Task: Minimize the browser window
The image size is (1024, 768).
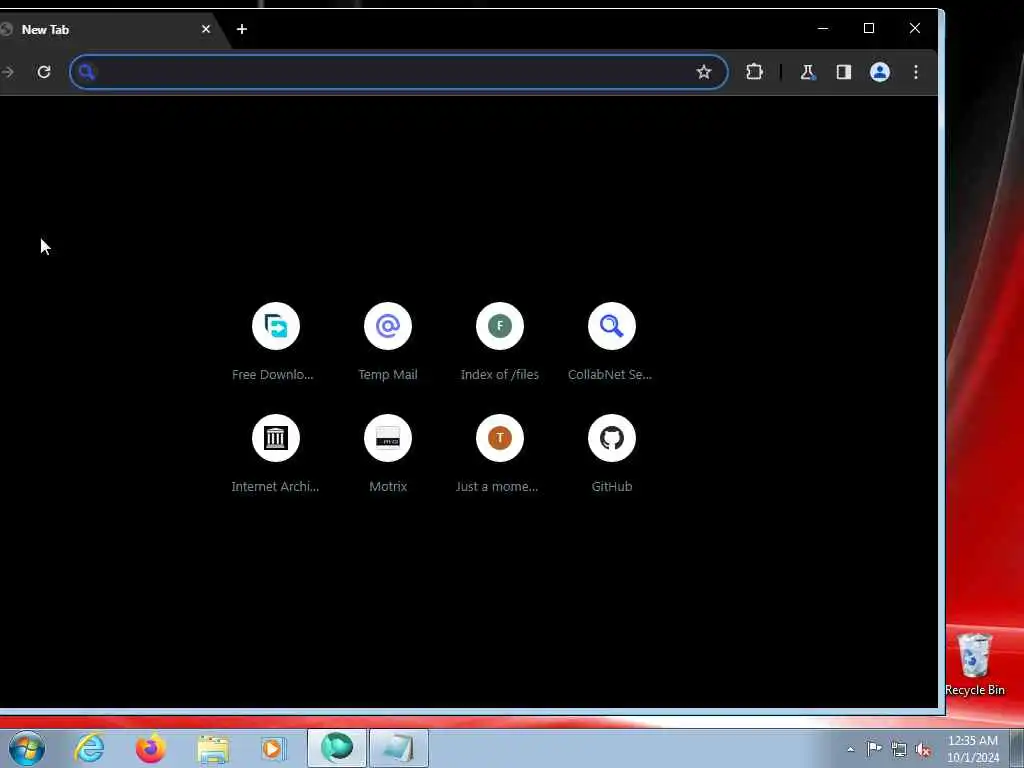Action: pyautogui.click(x=823, y=28)
